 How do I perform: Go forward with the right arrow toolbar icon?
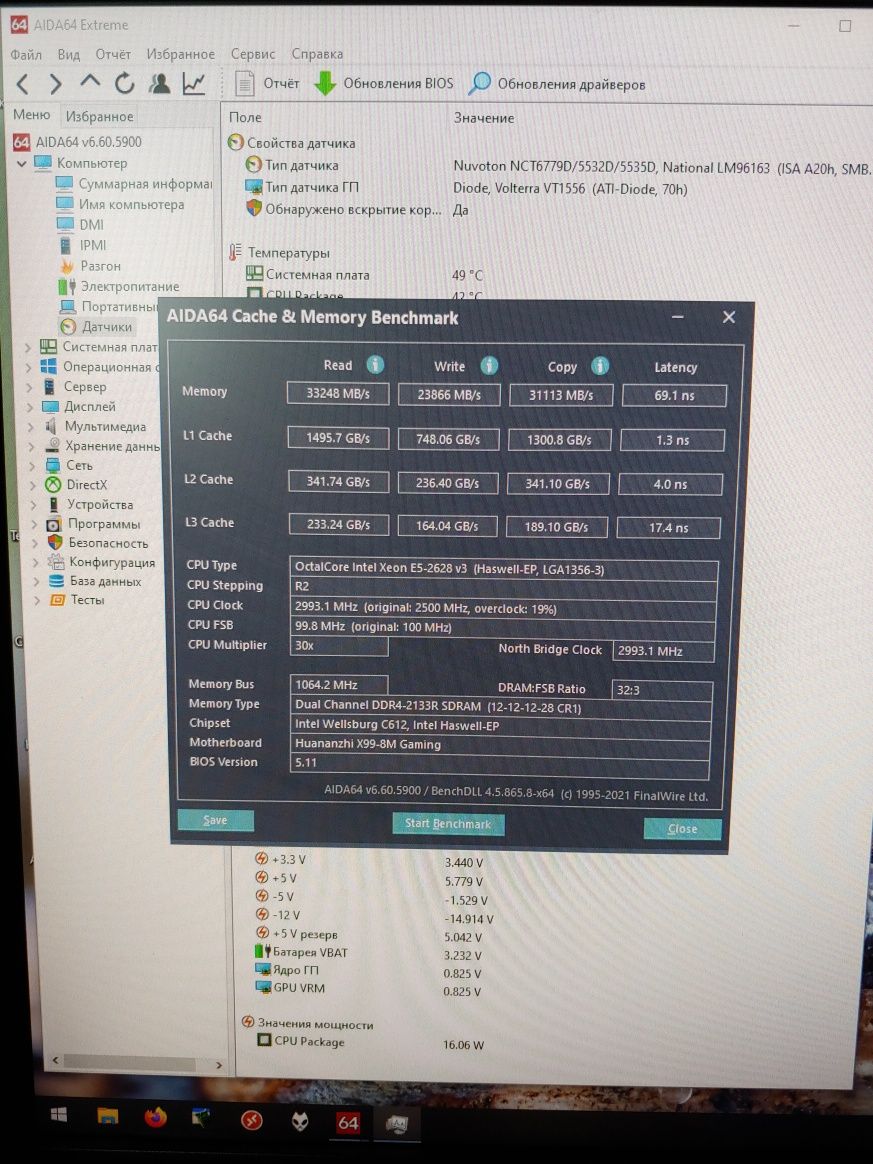click(56, 84)
